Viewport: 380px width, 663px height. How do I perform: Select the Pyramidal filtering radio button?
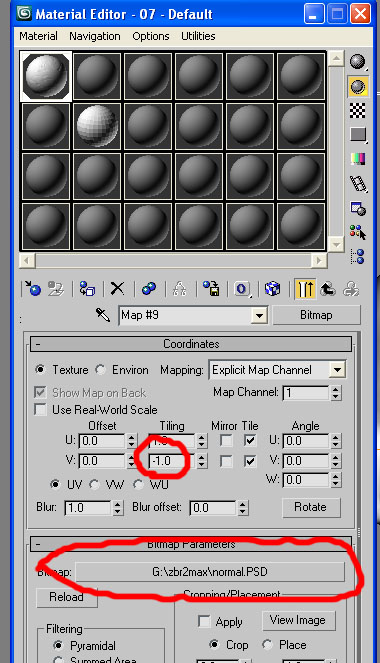tap(58, 645)
